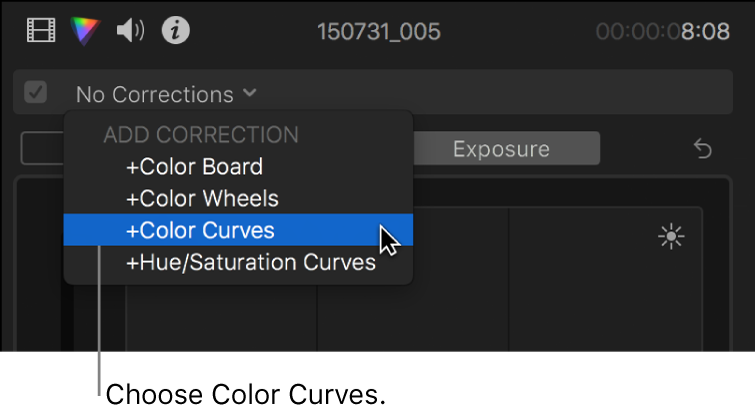Open the Audio inspector speaker icon

[130, 30]
